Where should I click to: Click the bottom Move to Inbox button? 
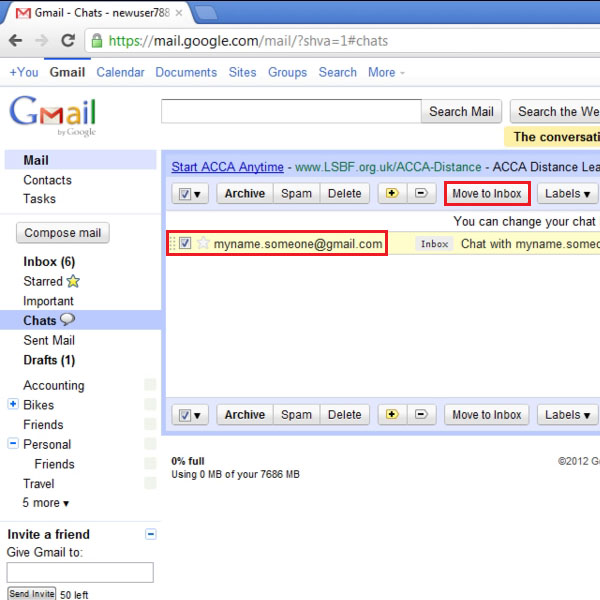[x=487, y=414]
